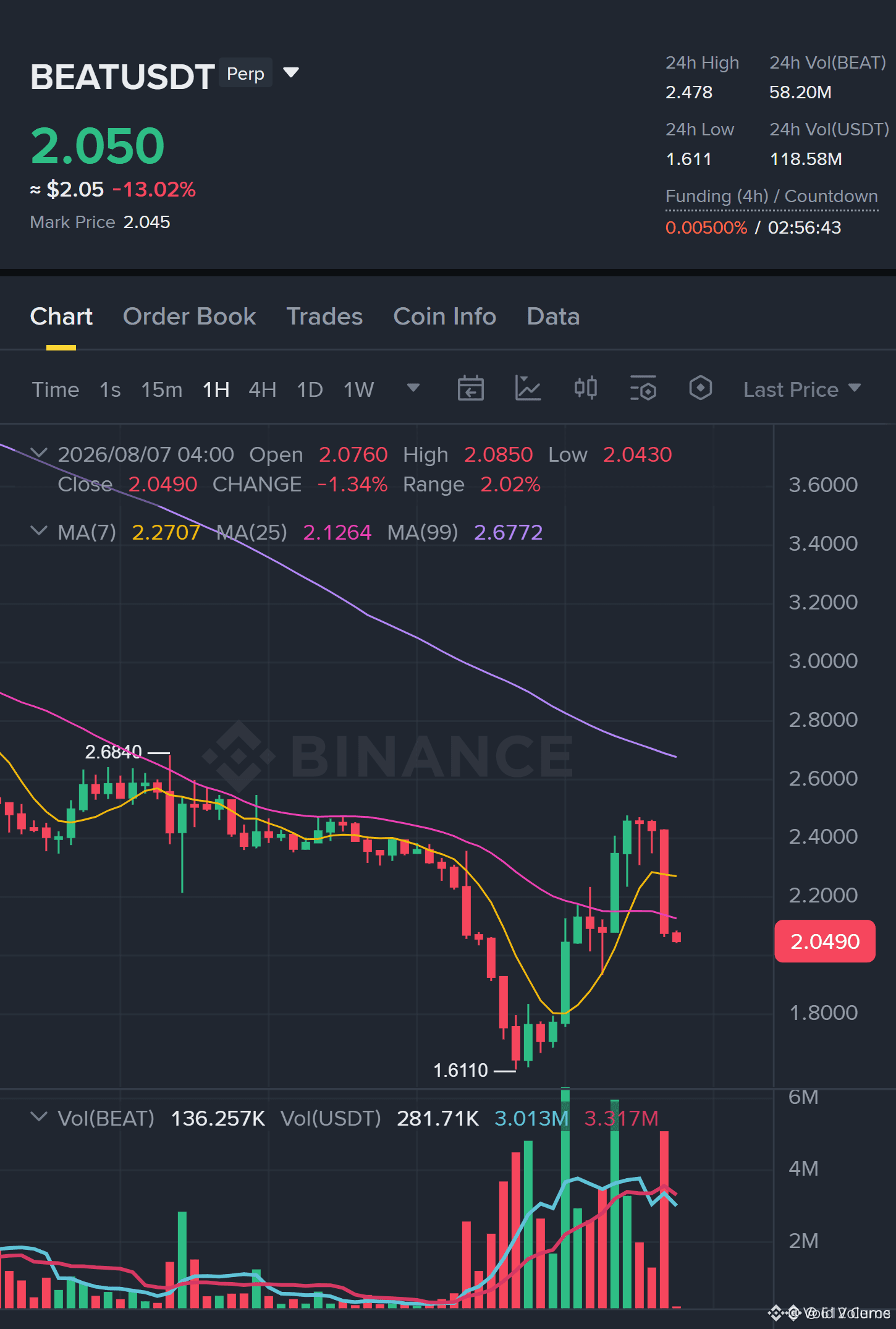Select the Time line-chart interval
The width and height of the screenshot is (896, 1329).
[56, 389]
